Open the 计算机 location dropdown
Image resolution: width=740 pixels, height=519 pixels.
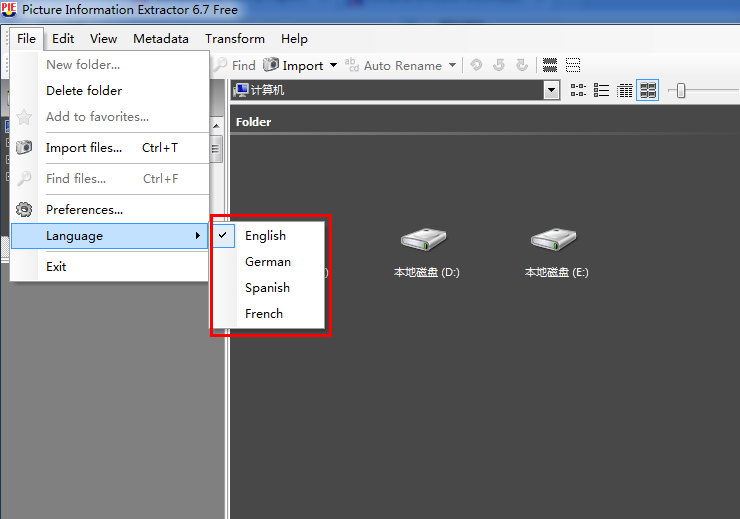click(x=551, y=90)
